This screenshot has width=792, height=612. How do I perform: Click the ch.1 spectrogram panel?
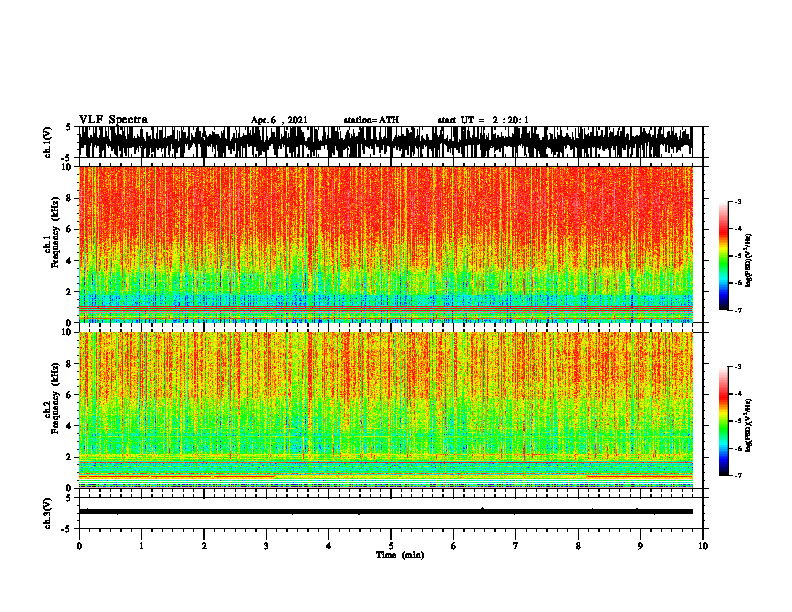385,244
